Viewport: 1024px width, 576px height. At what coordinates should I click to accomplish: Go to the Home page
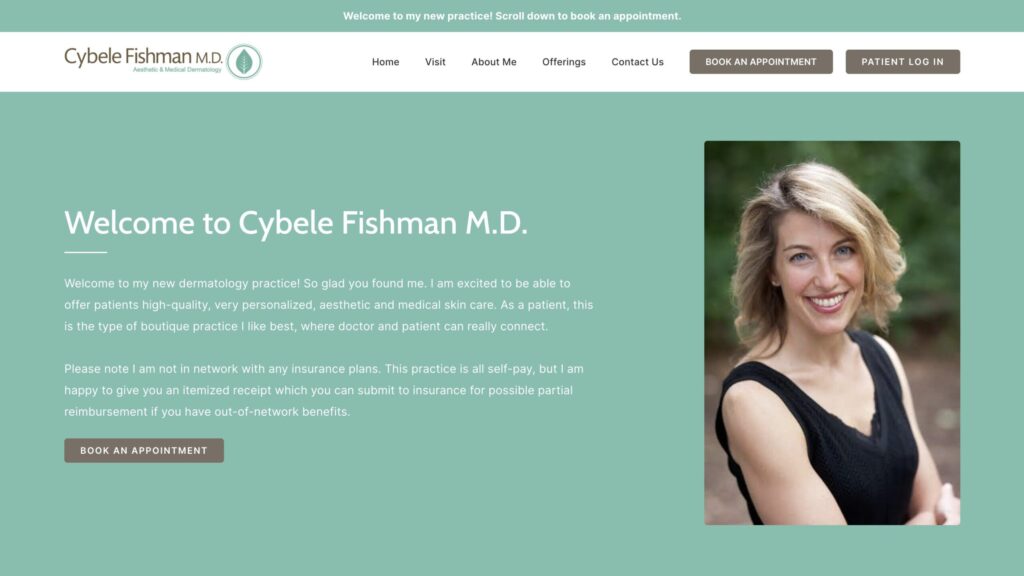click(x=385, y=61)
